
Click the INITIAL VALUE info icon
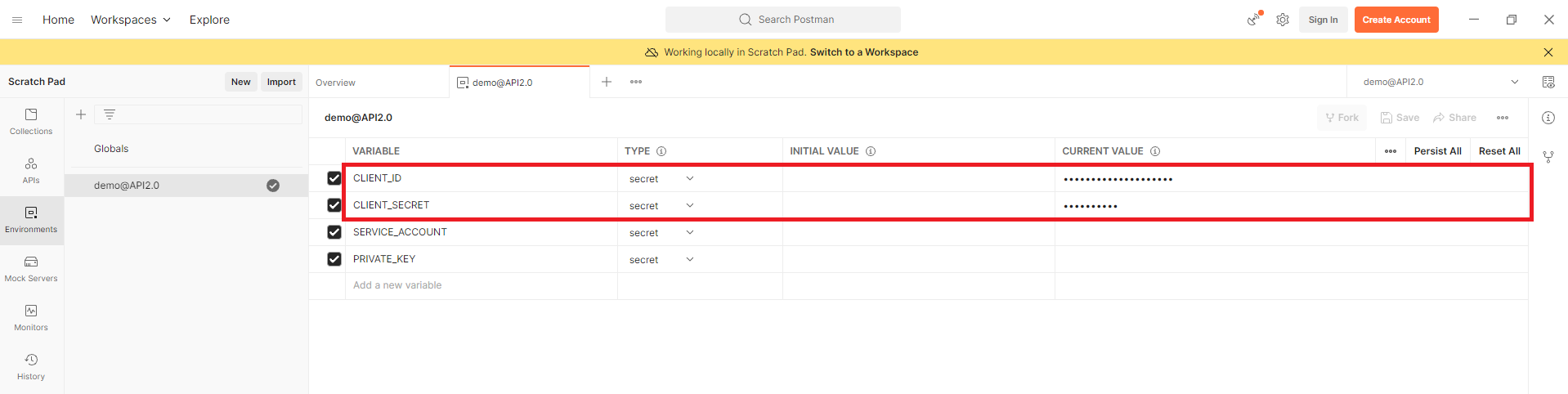pos(871,151)
